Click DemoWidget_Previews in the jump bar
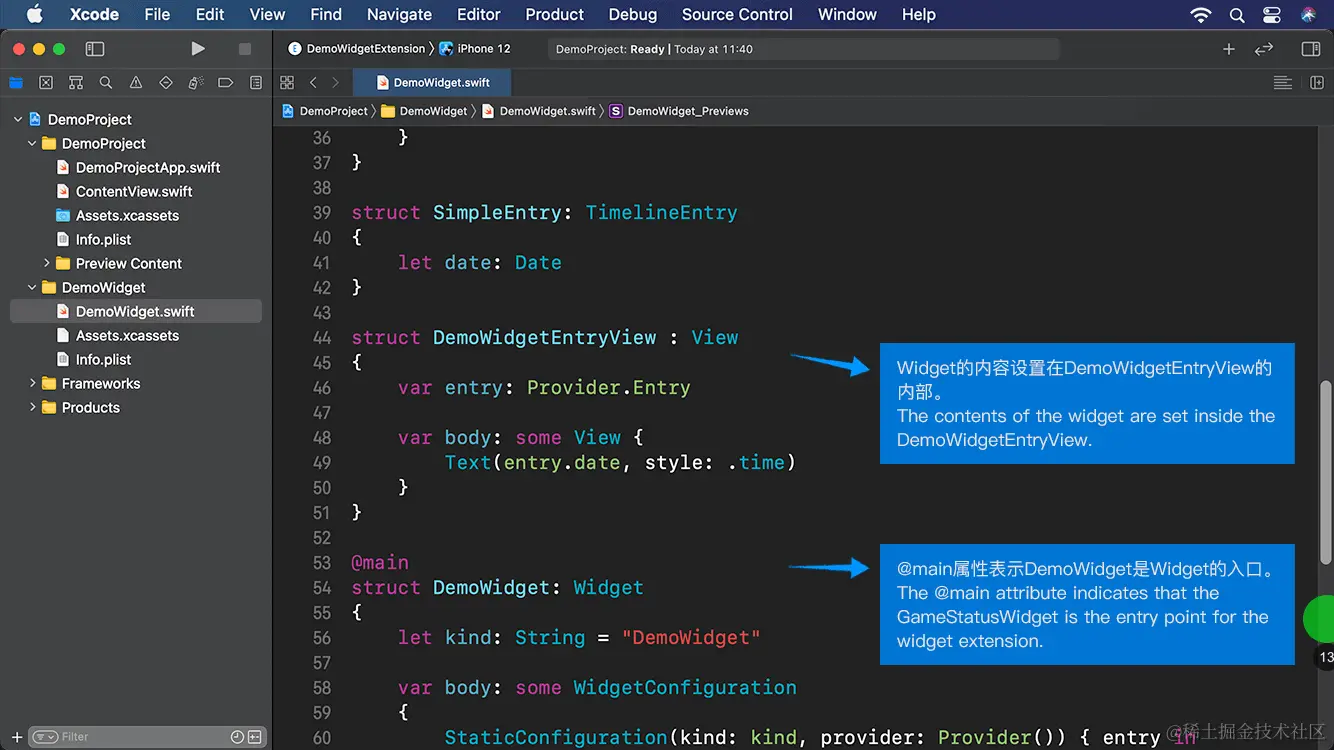This screenshot has width=1334, height=750. point(679,111)
